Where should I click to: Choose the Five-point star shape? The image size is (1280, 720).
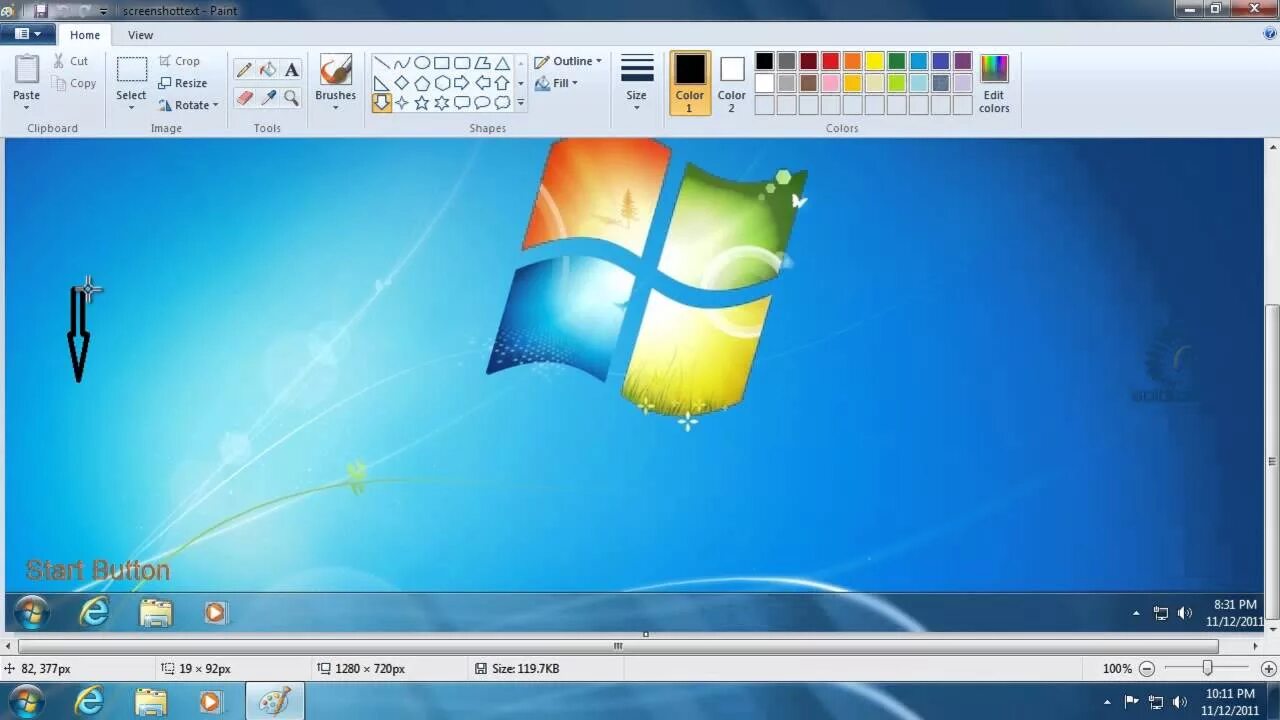point(422,103)
